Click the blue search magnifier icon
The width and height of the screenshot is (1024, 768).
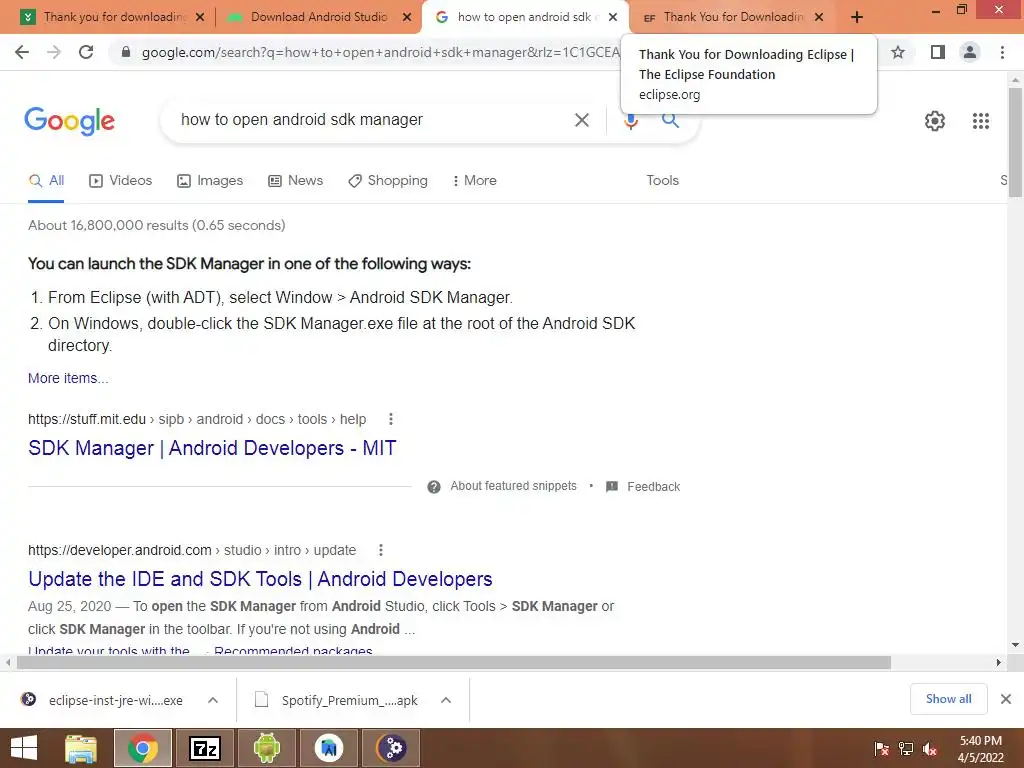(x=671, y=120)
